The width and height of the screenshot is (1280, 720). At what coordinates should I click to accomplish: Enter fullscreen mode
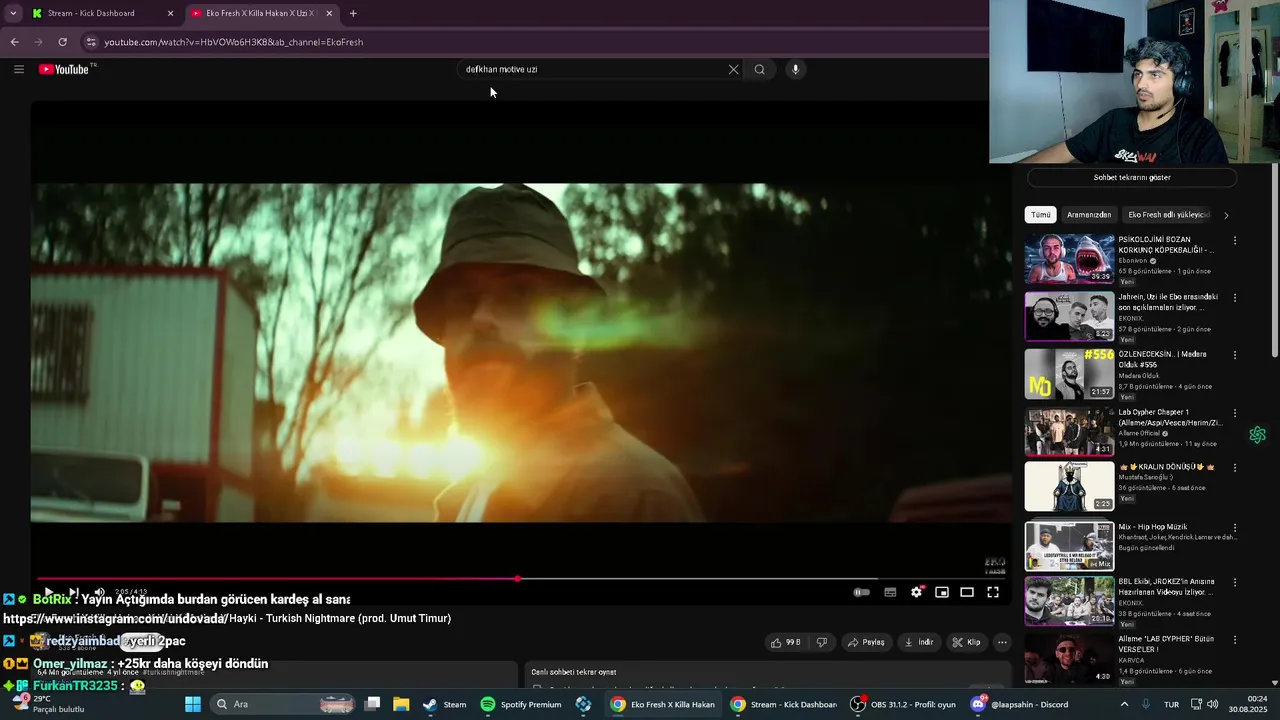click(993, 592)
